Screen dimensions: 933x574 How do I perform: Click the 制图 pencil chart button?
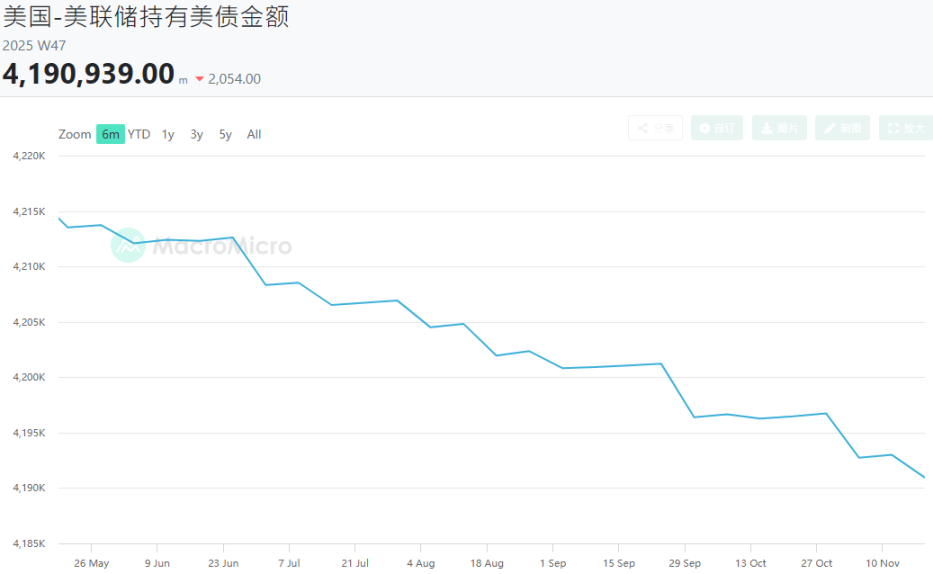[842, 128]
